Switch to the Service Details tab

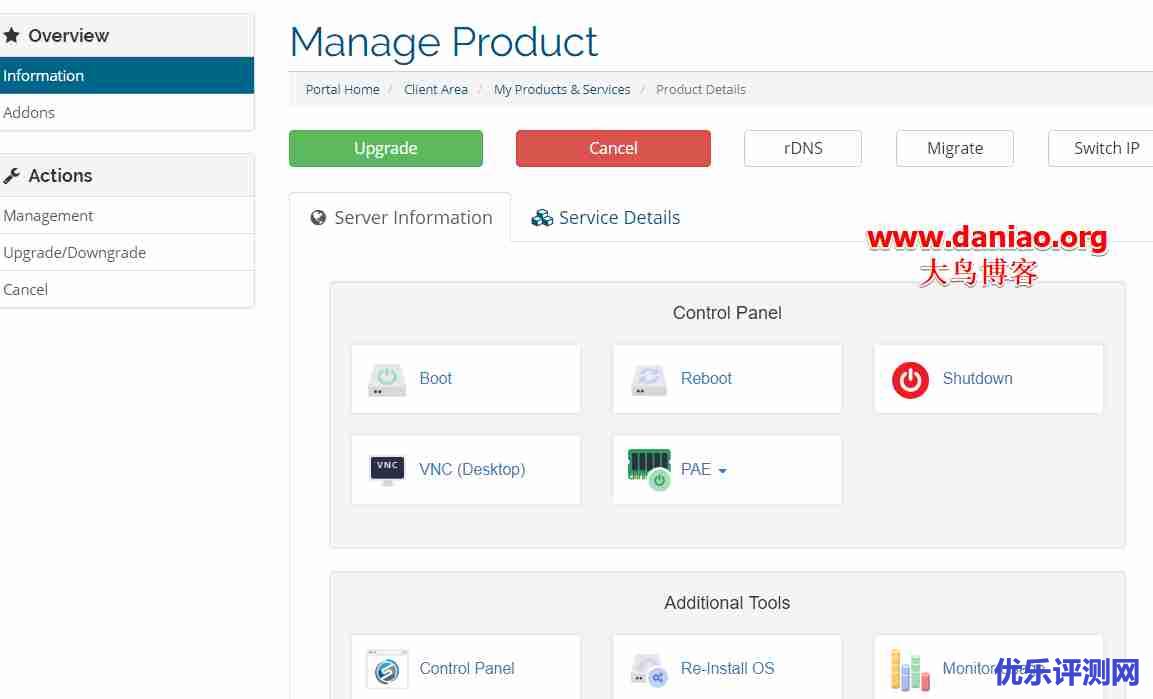point(606,218)
